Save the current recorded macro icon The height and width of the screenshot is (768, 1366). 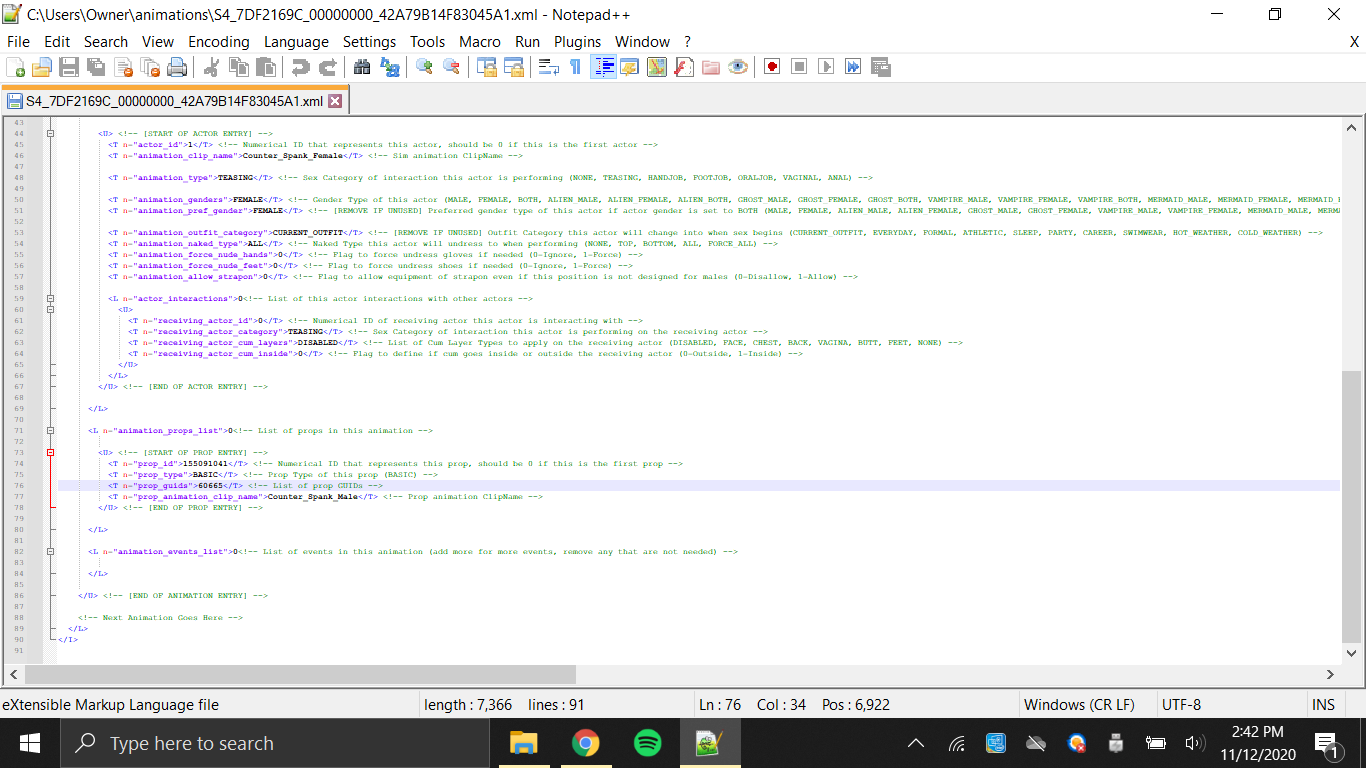pos(880,67)
